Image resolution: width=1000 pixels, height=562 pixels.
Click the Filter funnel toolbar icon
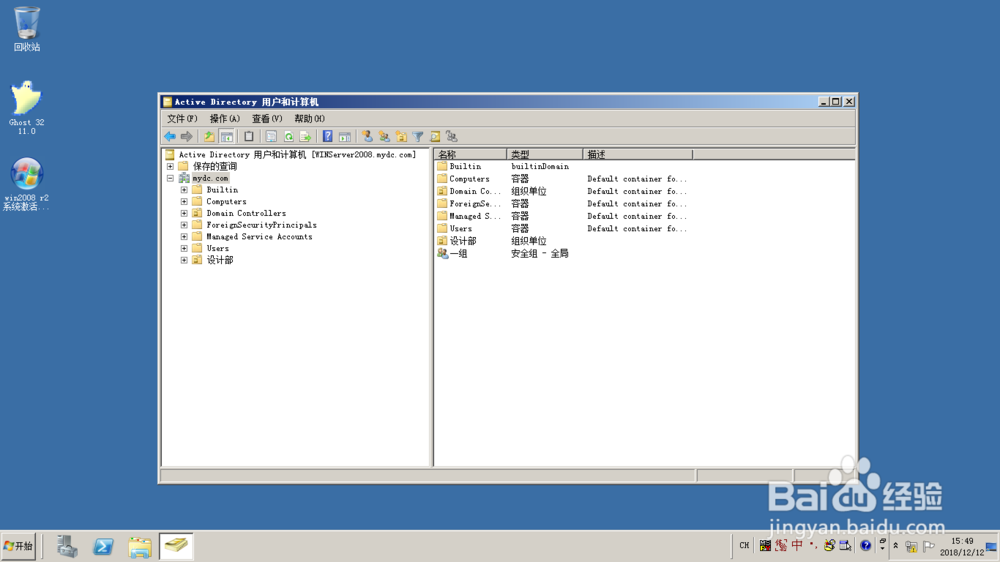[x=418, y=137]
